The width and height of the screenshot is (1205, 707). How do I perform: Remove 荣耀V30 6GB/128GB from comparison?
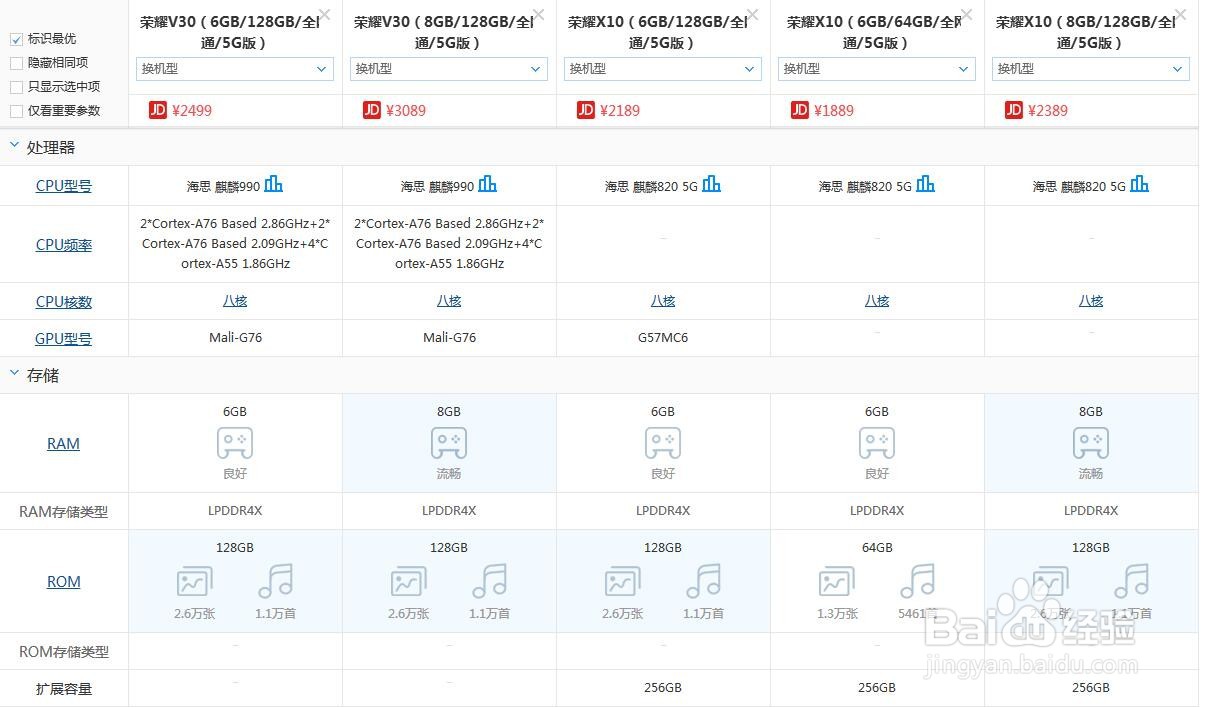pos(324,14)
